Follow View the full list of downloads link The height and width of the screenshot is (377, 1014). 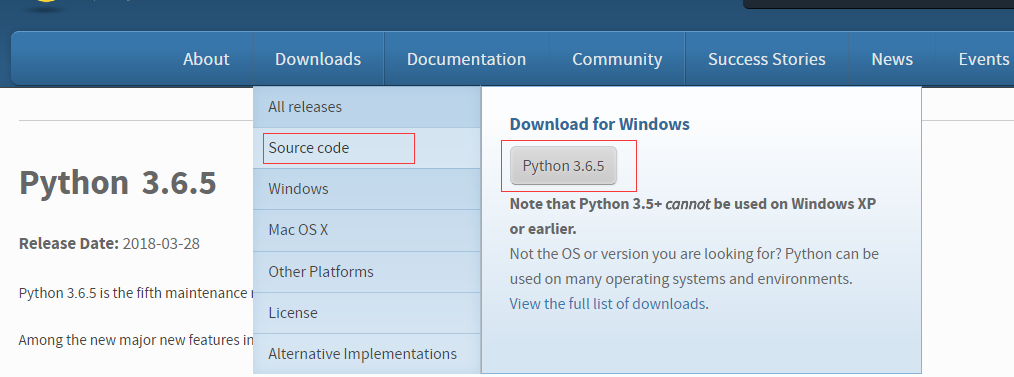(x=607, y=304)
